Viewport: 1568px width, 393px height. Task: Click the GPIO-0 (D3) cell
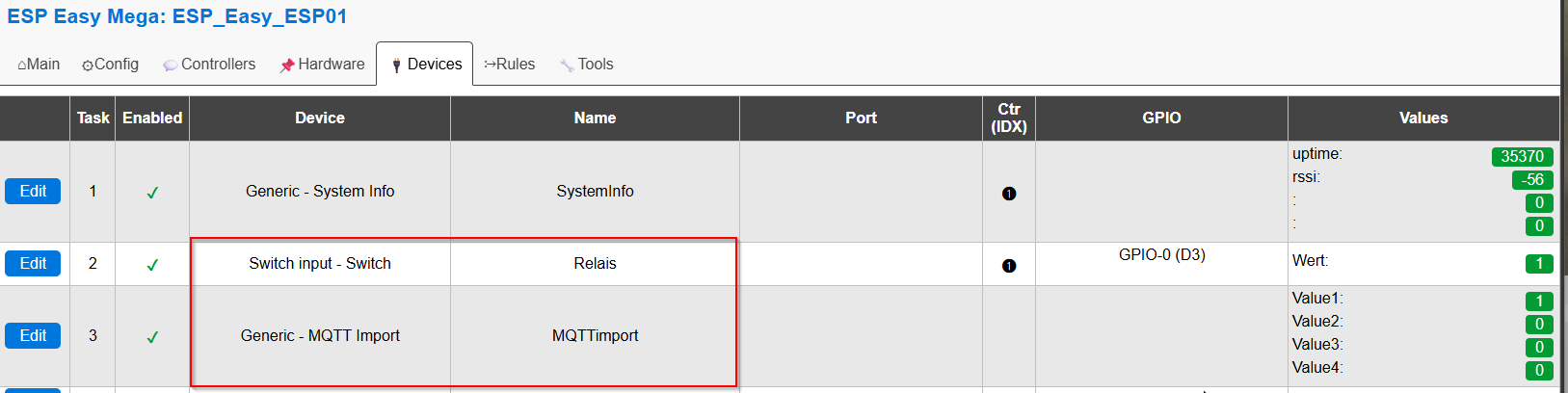1161,255
